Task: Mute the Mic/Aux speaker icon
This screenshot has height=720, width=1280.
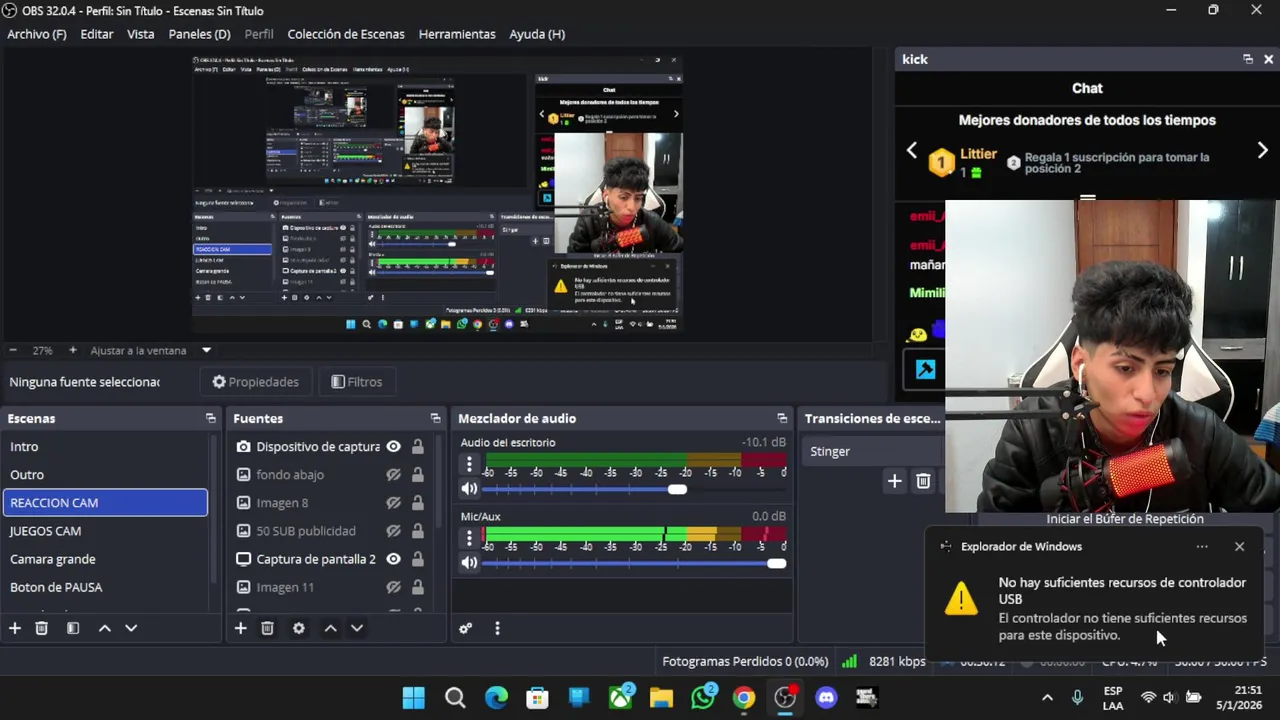Action: [x=469, y=563]
